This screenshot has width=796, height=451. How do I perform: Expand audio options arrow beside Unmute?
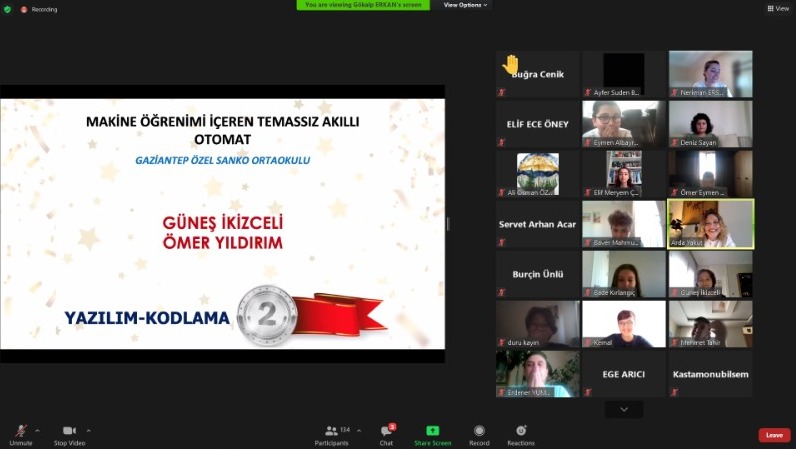click(x=37, y=430)
